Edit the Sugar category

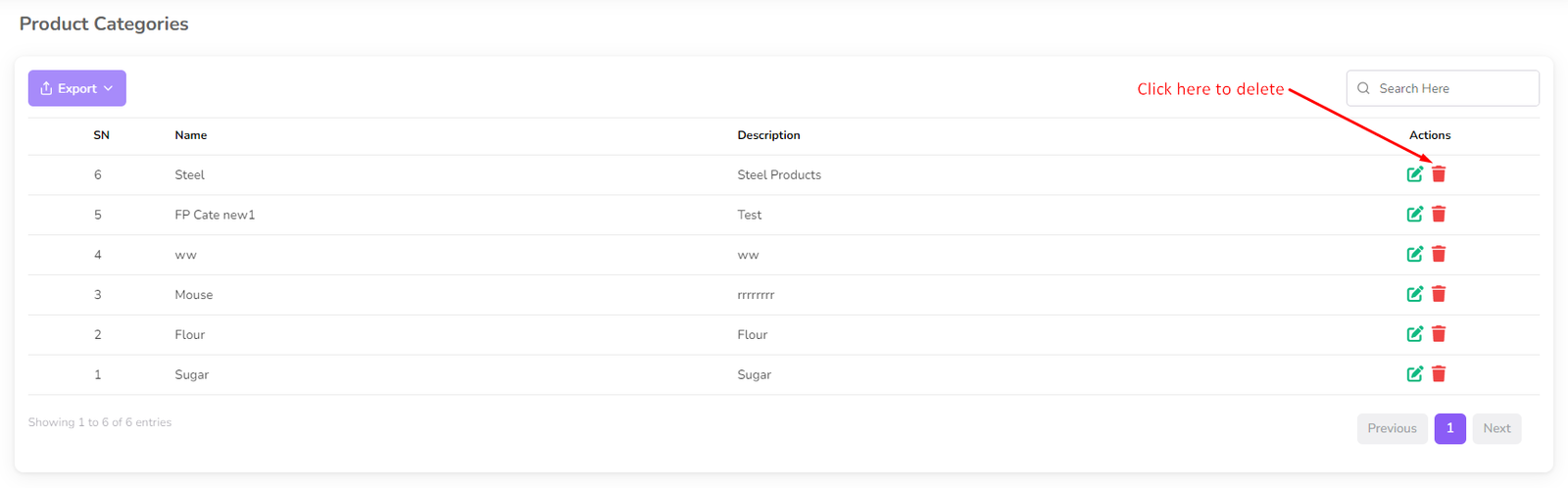pyautogui.click(x=1414, y=374)
